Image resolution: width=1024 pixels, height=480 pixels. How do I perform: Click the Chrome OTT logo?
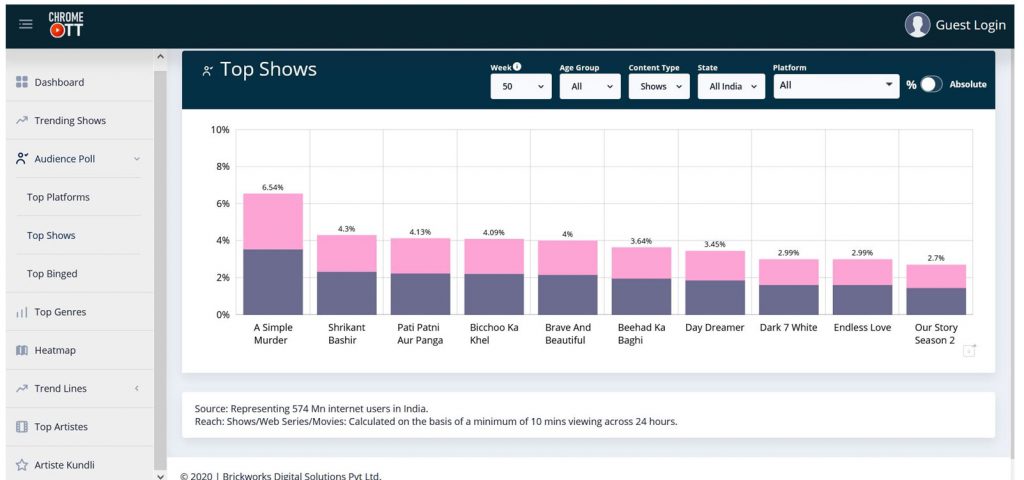coord(66,25)
